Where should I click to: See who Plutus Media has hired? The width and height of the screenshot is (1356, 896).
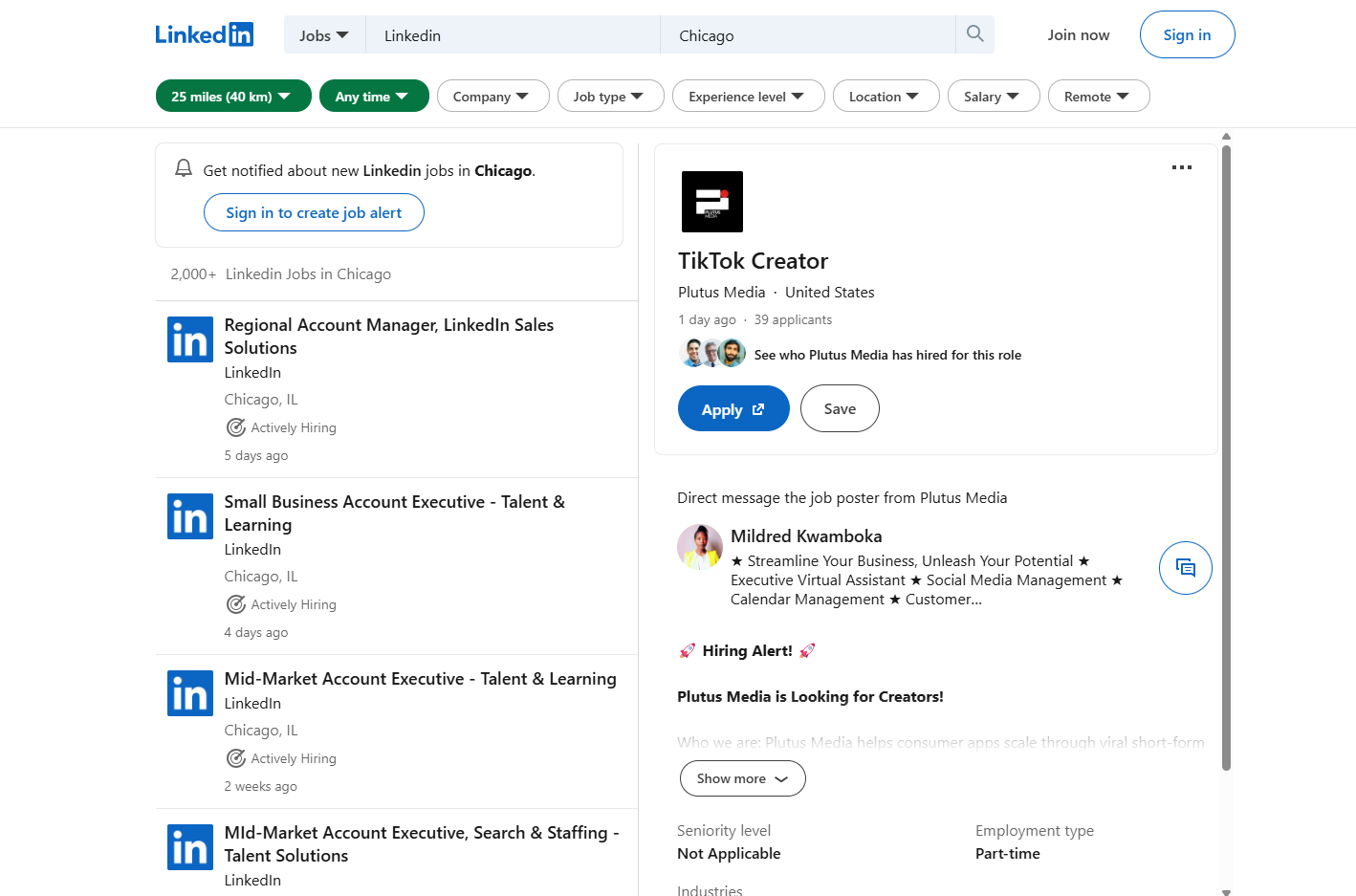(x=887, y=355)
